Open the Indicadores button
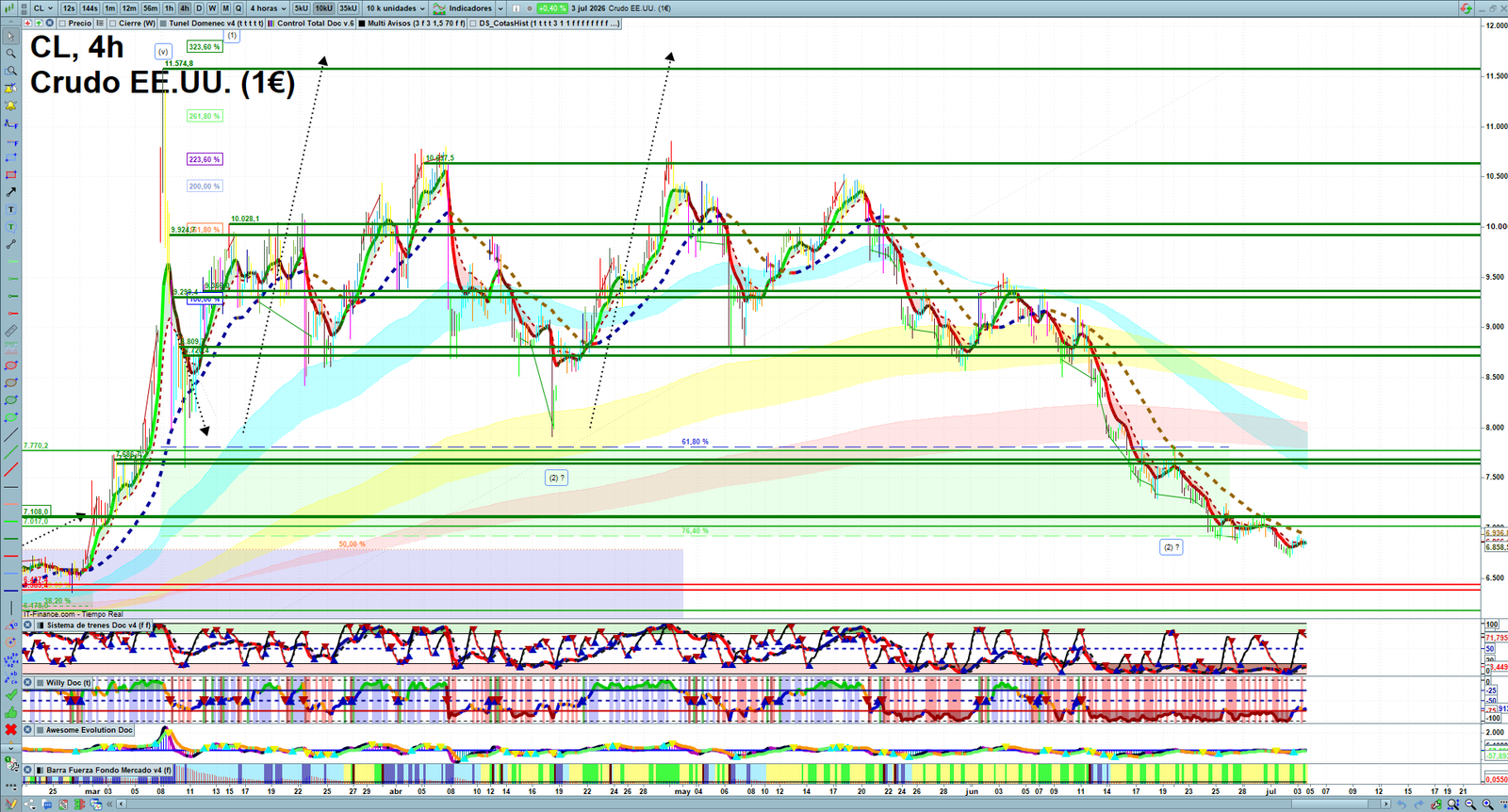Viewport: 1508px width, 812px height. [462, 8]
